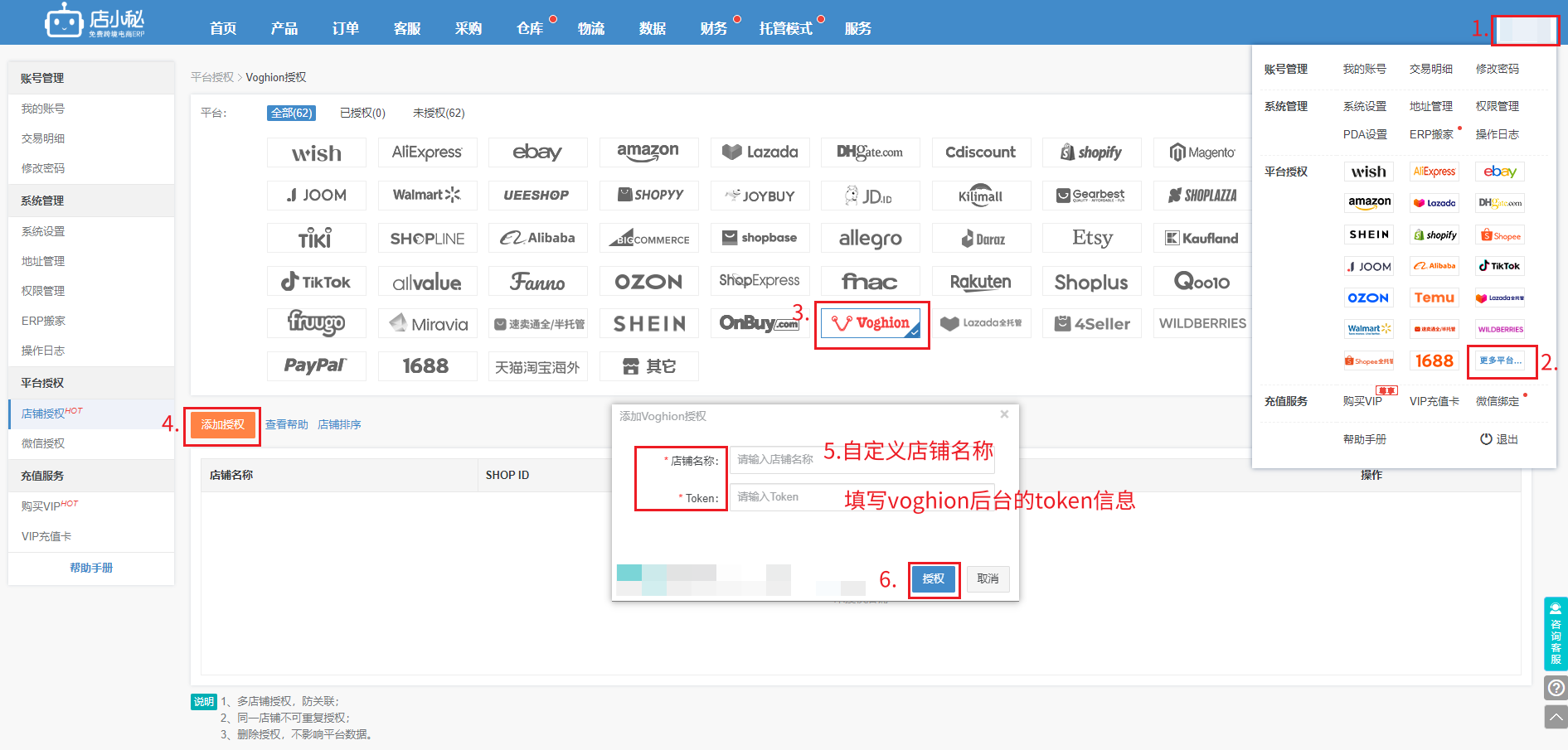Filter platforms by 已授权(0) tab
The height and width of the screenshot is (750, 1568).
tap(362, 113)
